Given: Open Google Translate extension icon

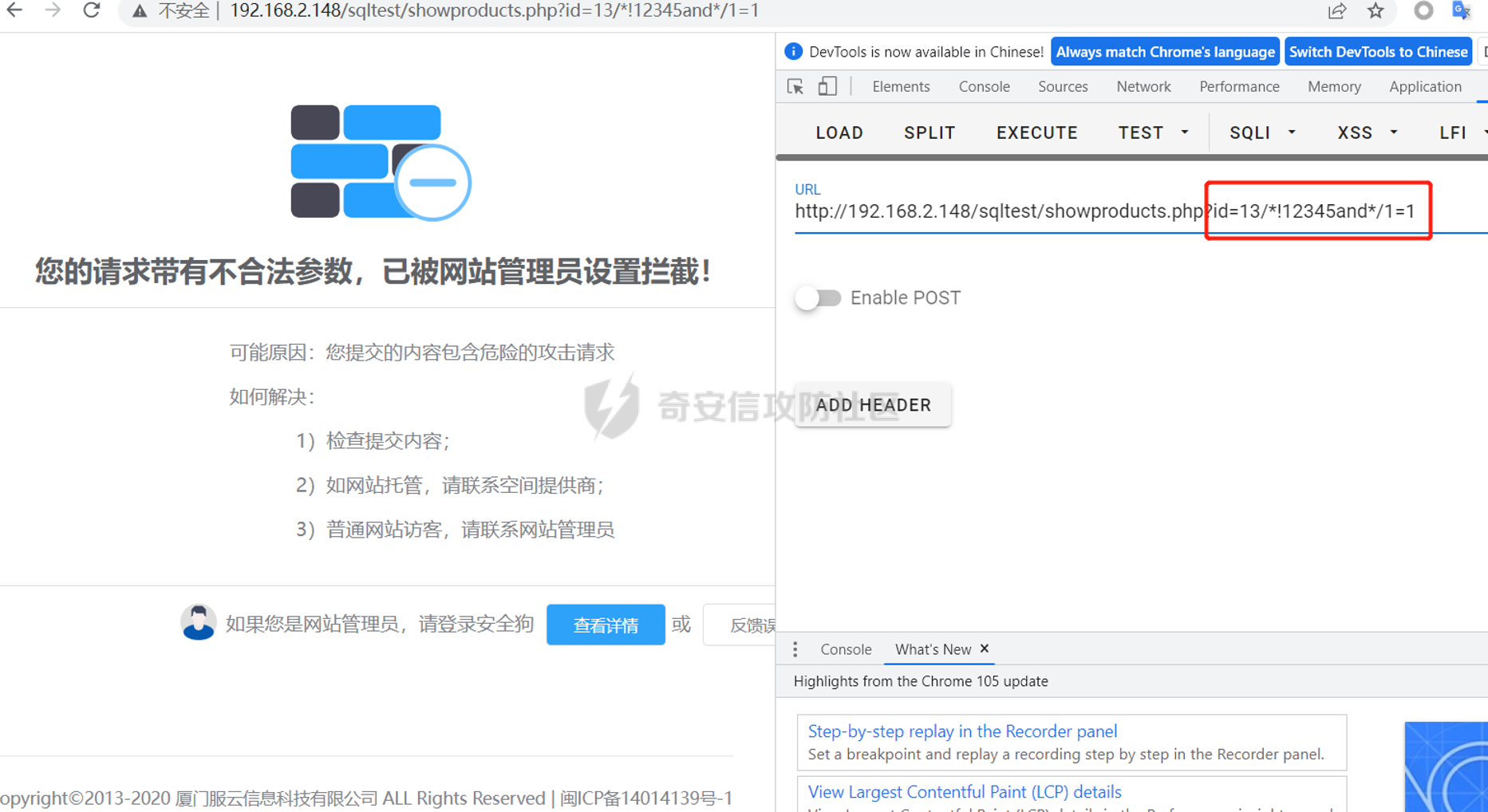Looking at the screenshot, I should click(1462, 11).
